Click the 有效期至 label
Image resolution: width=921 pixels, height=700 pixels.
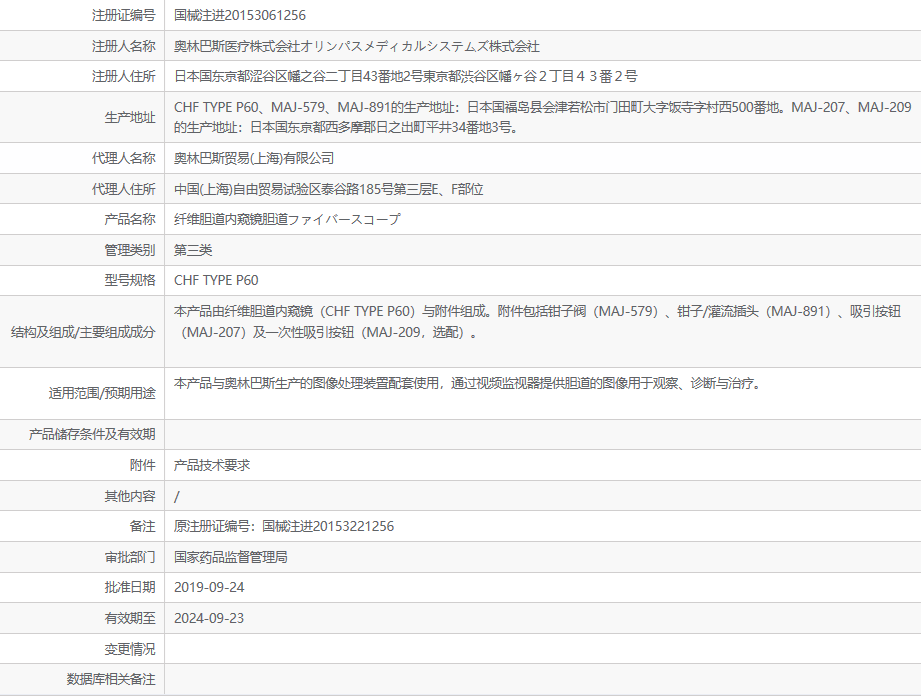[130, 618]
